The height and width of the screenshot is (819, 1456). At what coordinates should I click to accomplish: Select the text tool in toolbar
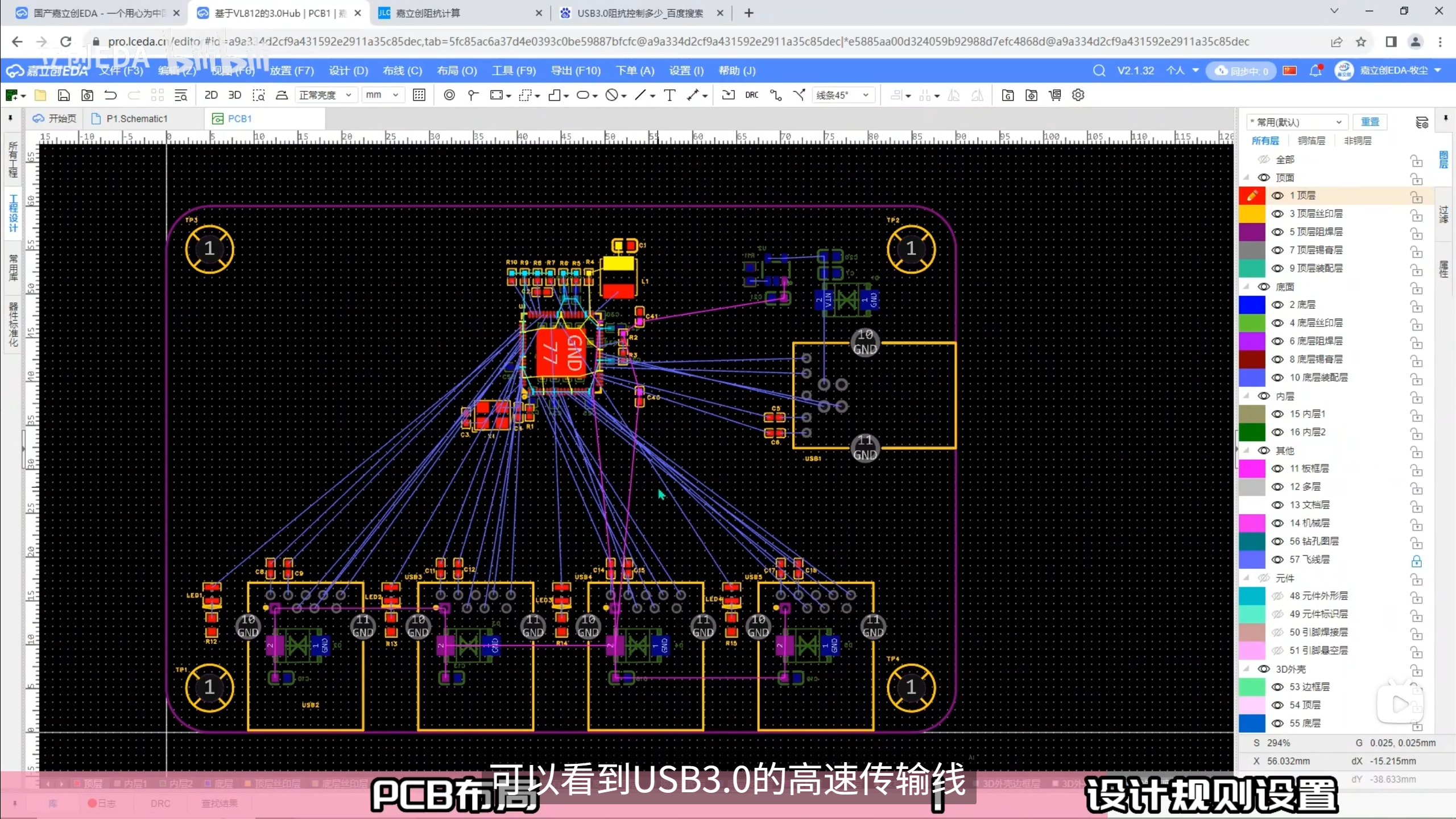(669, 95)
